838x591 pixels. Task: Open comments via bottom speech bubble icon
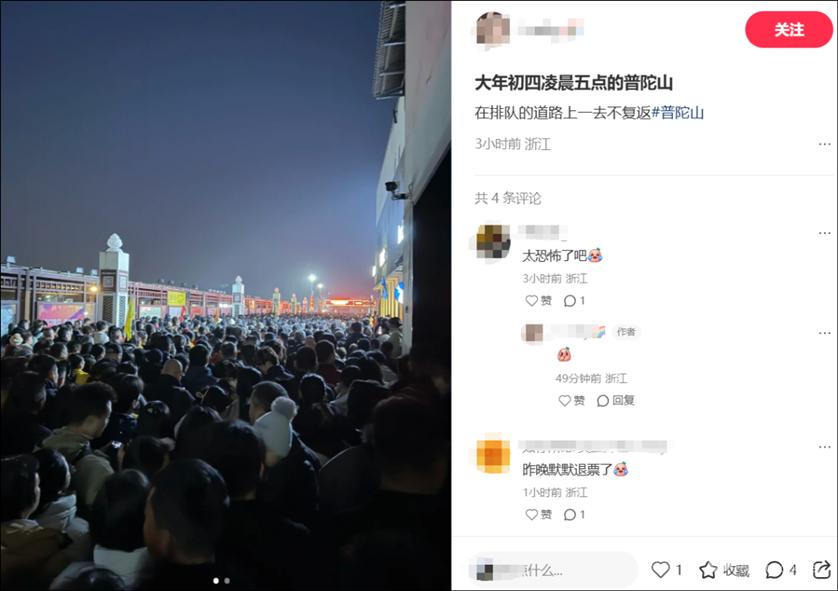[x=781, y=570]
